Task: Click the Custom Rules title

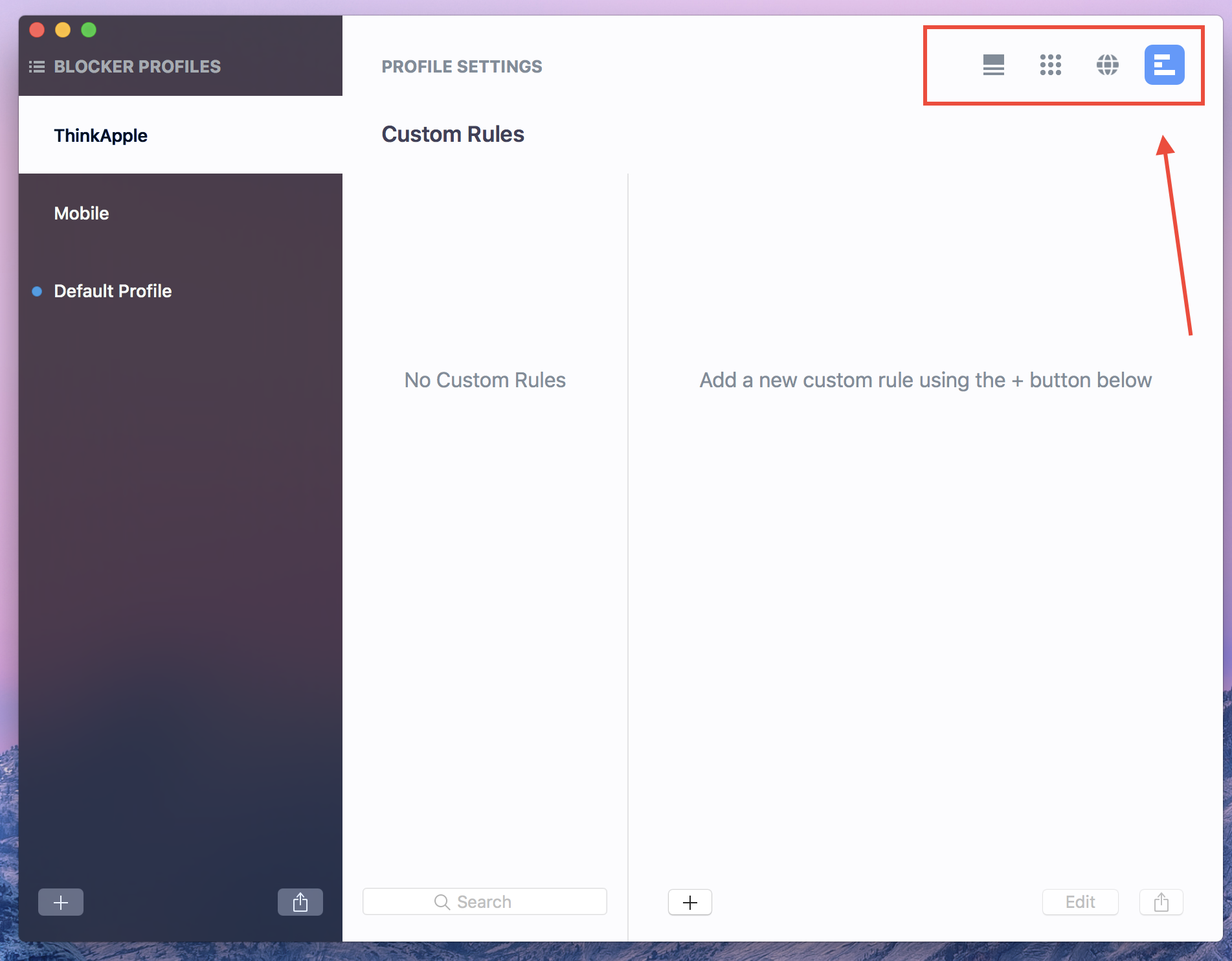Action: tap(453, 134)
